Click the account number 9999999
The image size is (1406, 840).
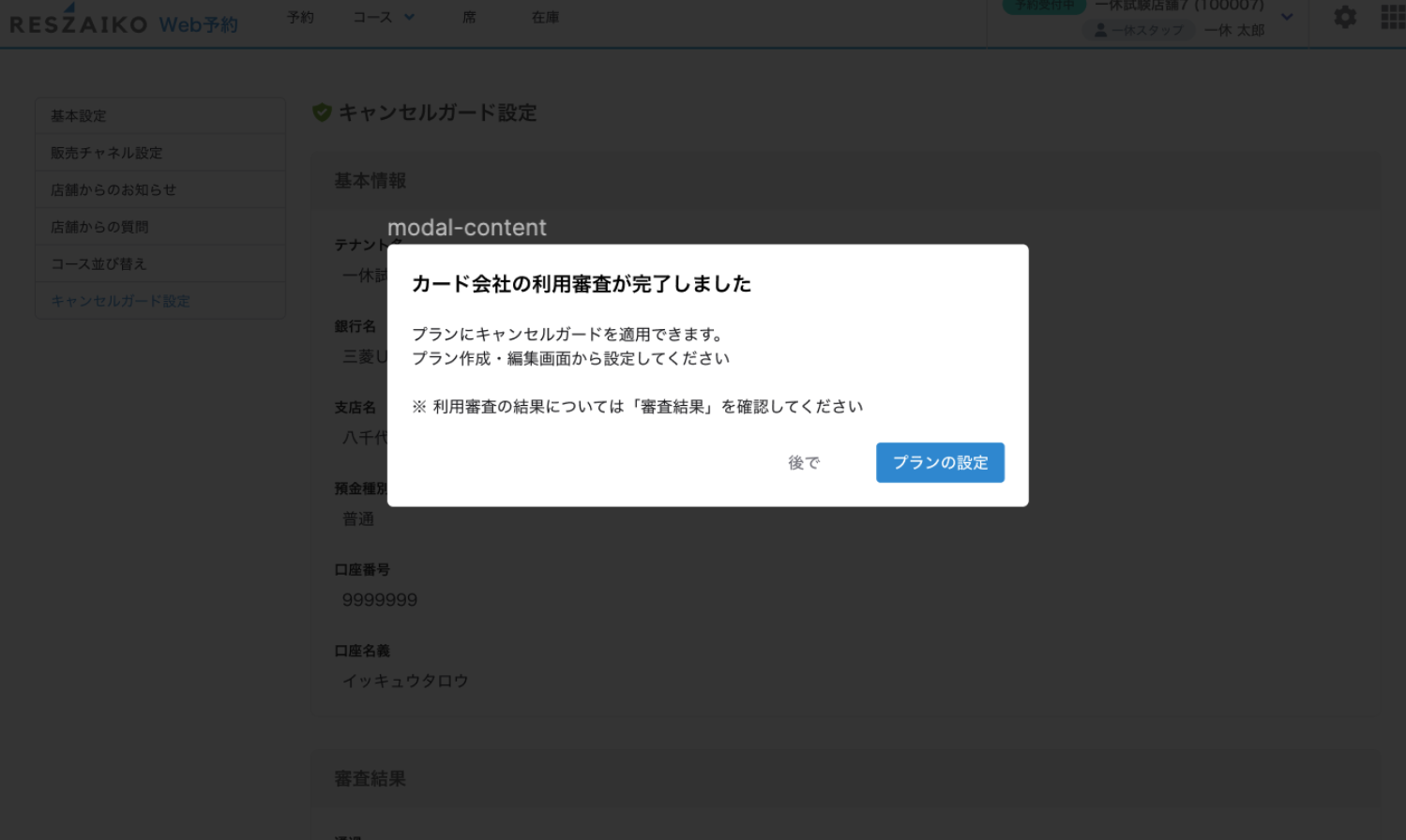380,600
